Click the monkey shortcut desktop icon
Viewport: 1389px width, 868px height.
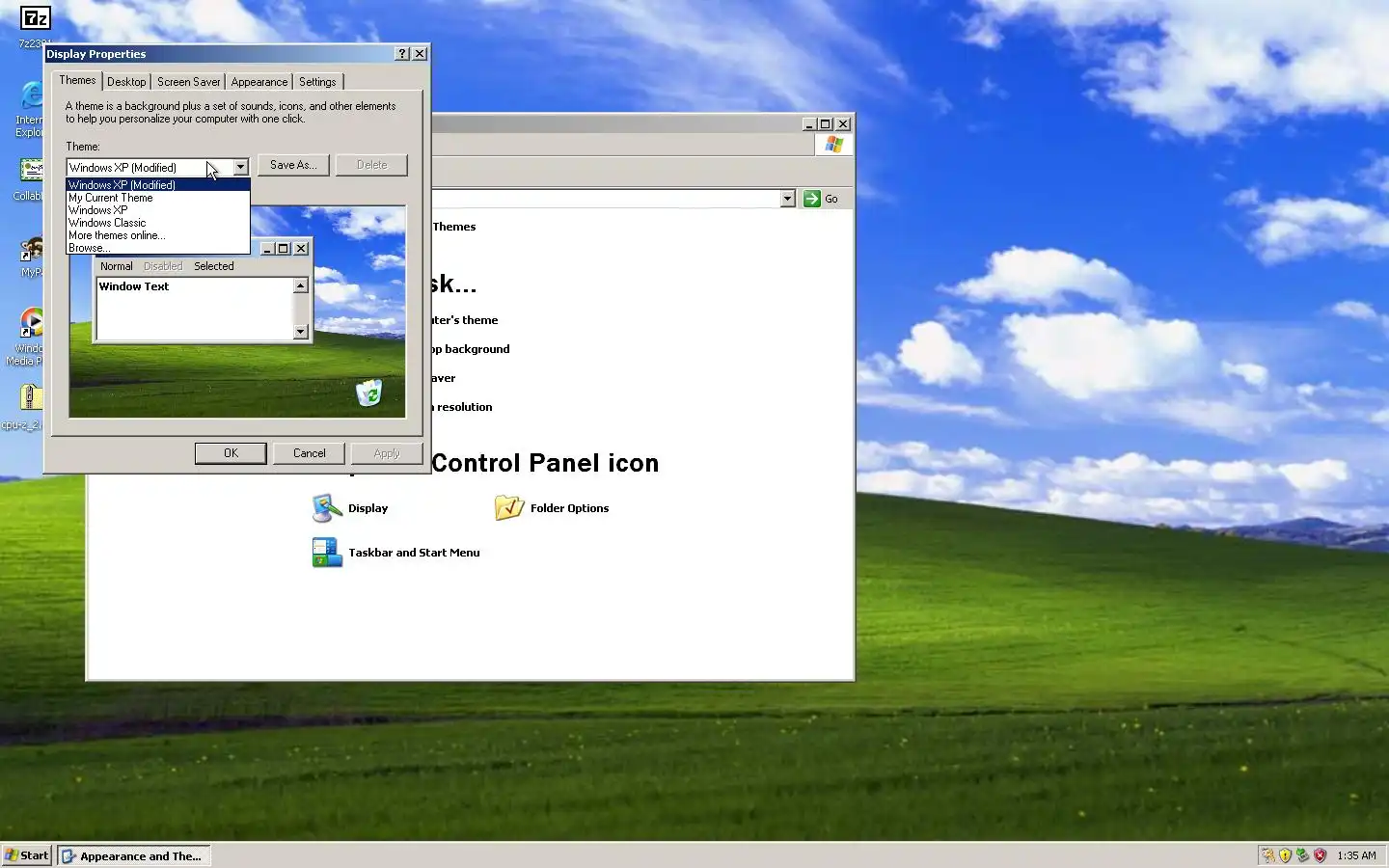click(32, 250)
